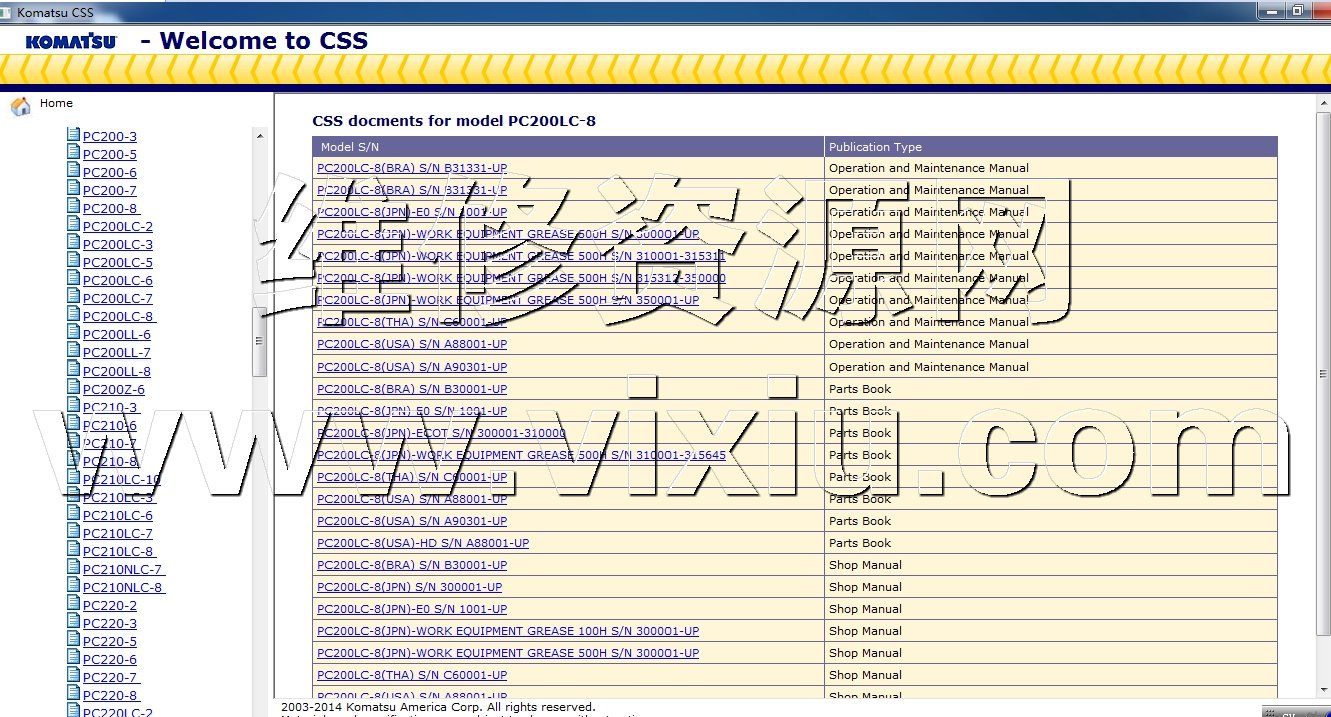Click the document icon next to PC200Z-6
This screenshot has height=717, width=1331.
(72, 388)
